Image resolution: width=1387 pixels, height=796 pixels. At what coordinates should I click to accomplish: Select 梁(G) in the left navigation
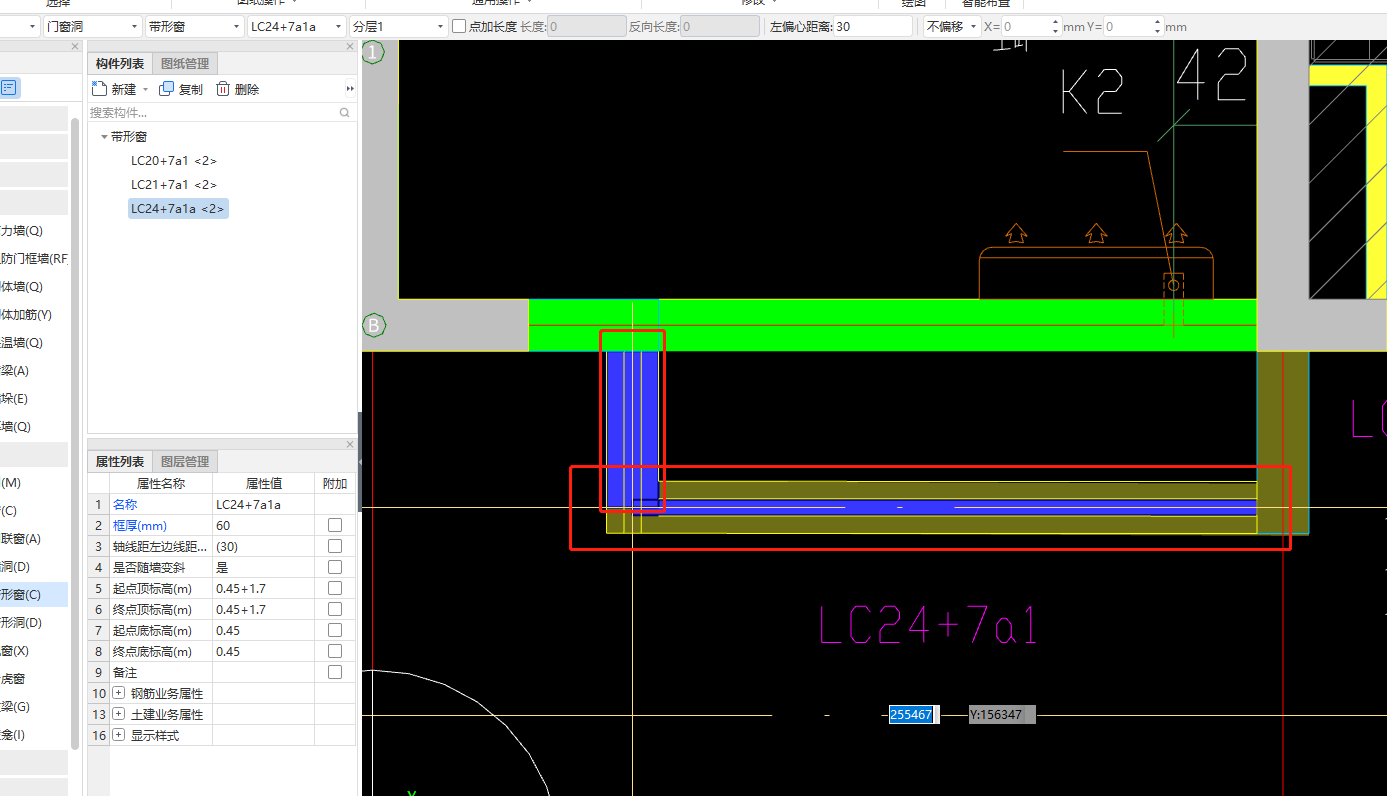pyautogui.click(x=15, y=707)
